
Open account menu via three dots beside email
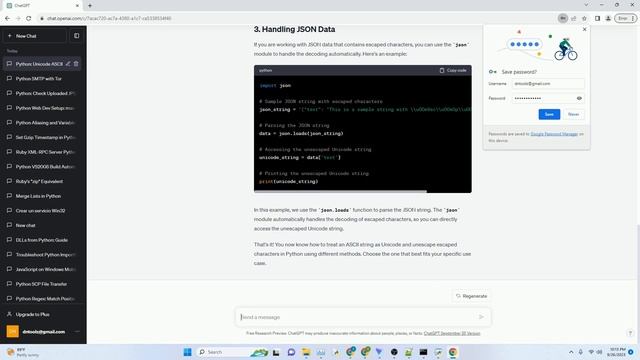[x=77, y=331]
